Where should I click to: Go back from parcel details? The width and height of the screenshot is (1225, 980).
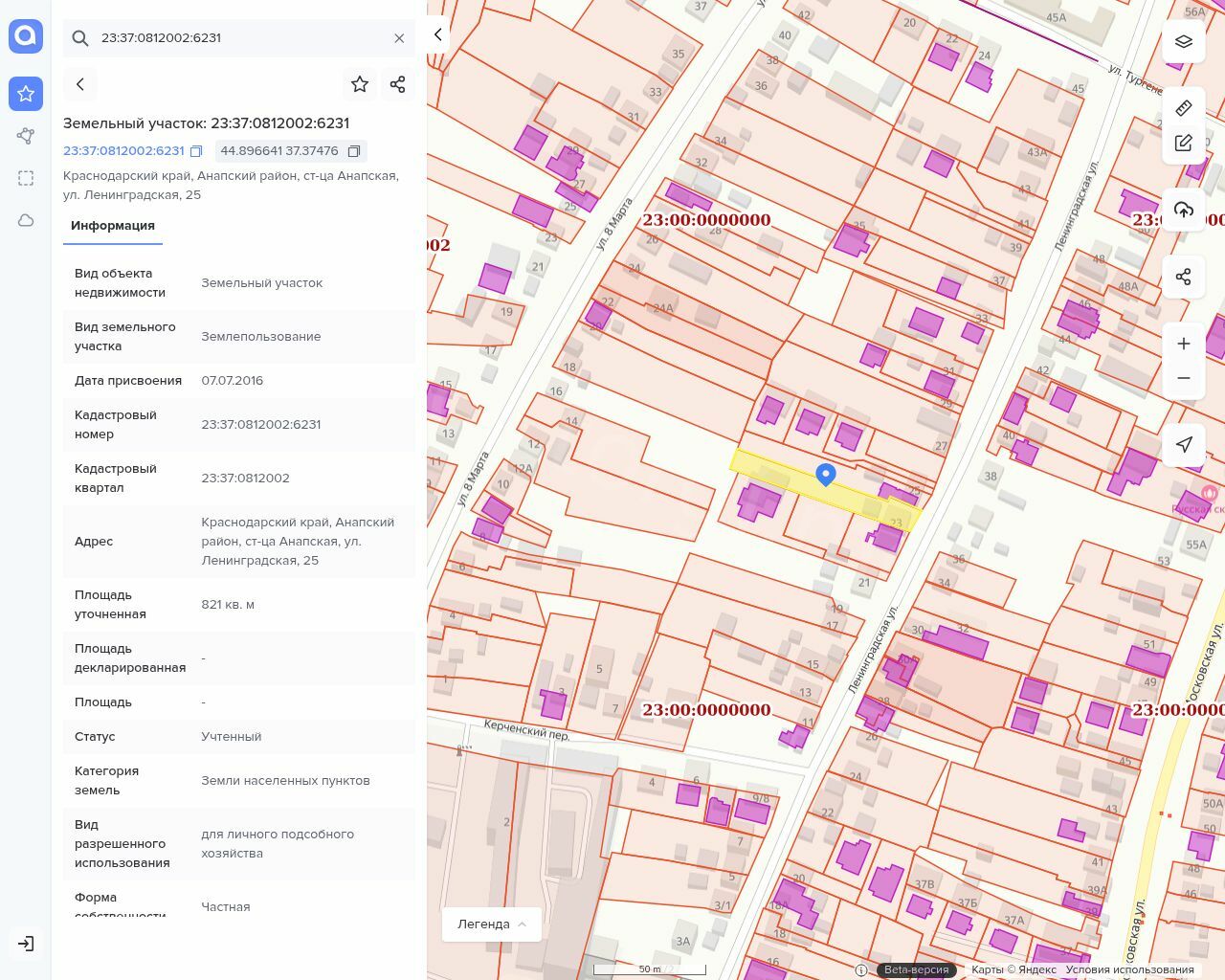pos(80,84)
